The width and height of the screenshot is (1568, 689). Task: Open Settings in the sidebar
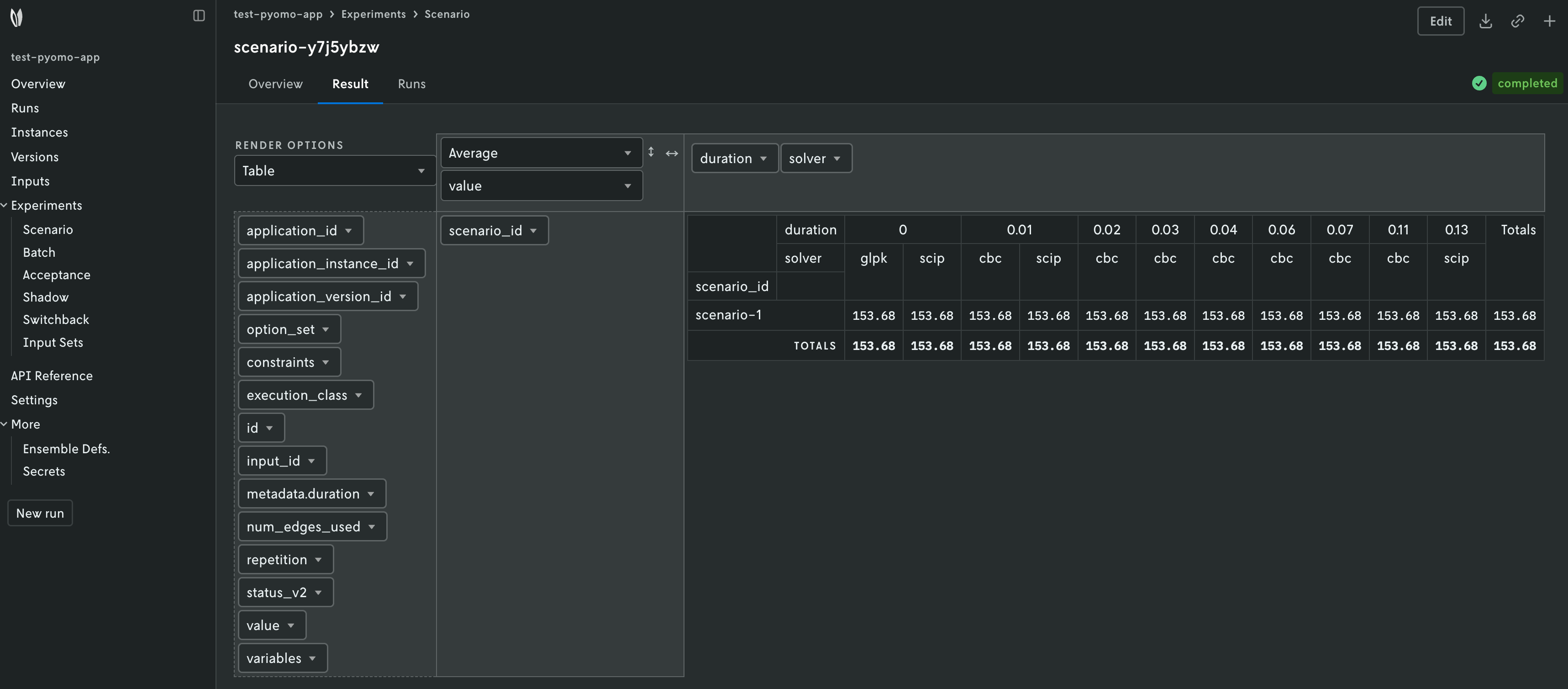point(34,400)
